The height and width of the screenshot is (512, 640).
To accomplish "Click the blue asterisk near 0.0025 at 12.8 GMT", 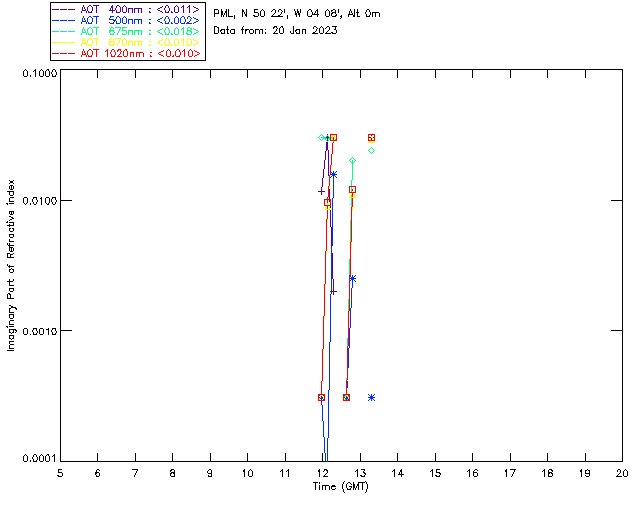I will 353,278.
